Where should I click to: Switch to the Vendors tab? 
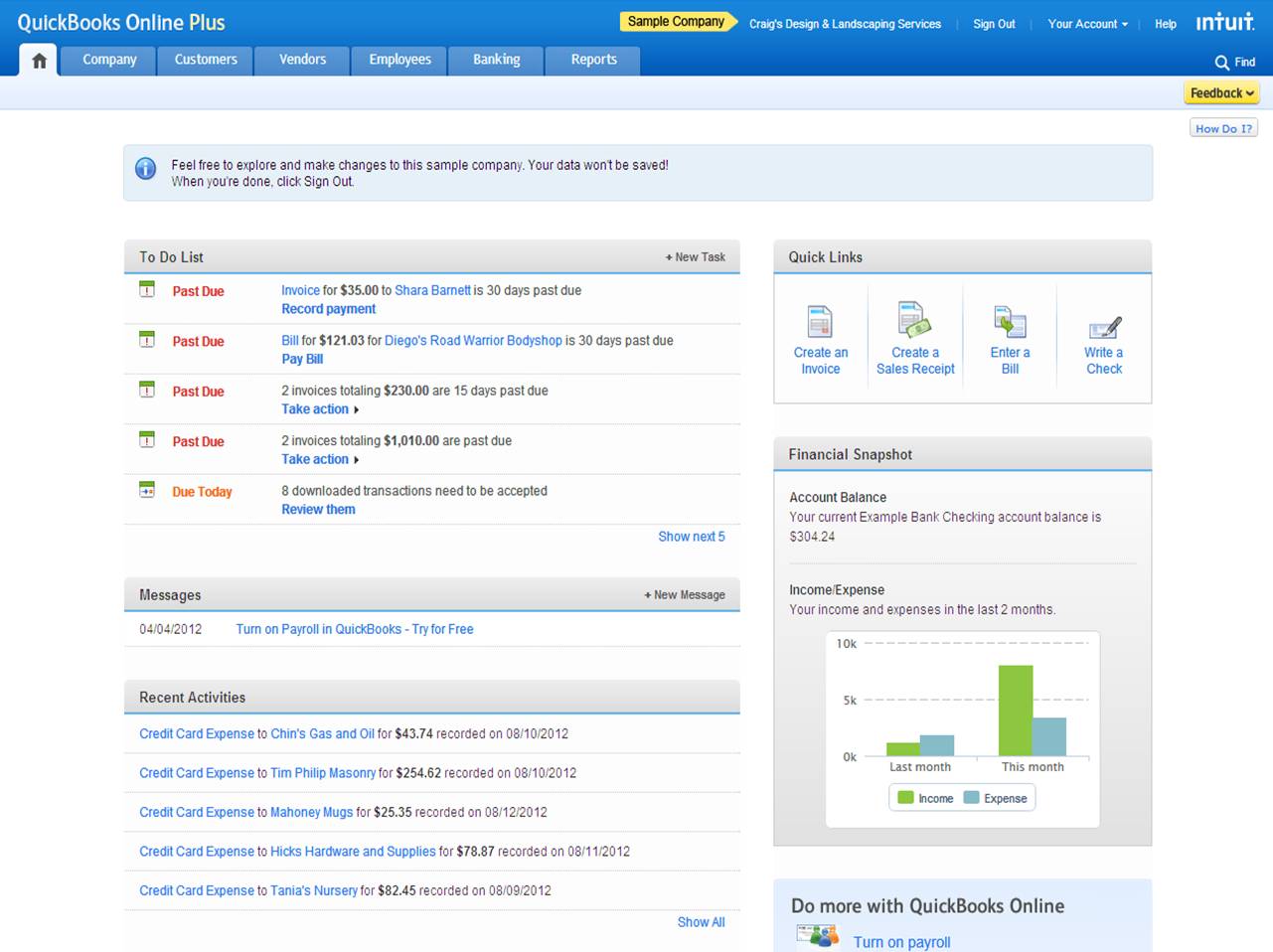(x=302, y=61)
